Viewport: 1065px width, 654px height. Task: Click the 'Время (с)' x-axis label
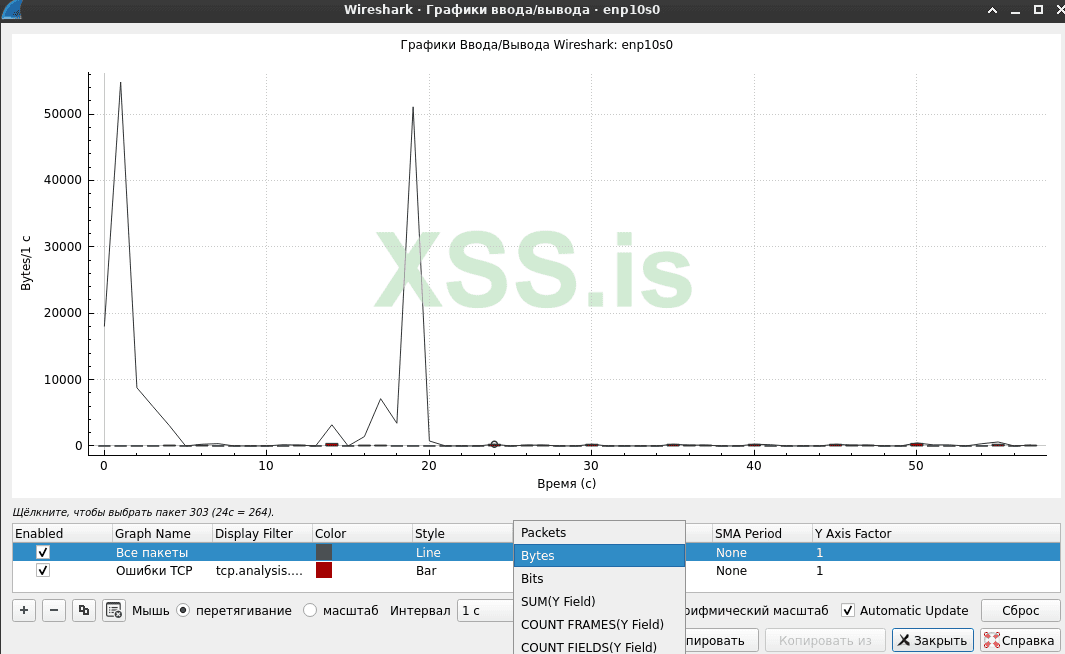566,484
